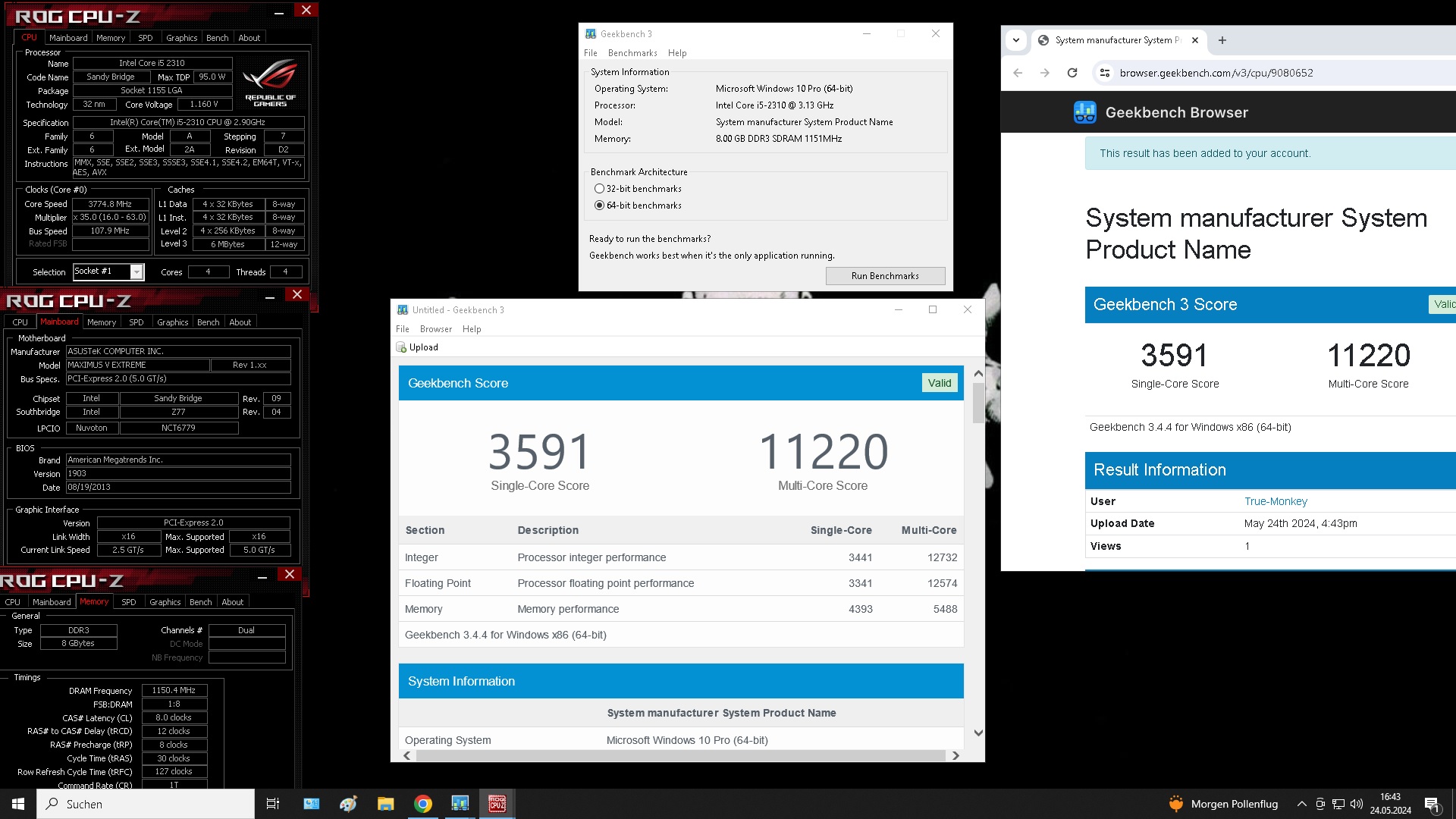Open File menu in Untitled Geekbench window
Screen dimensions: 1456x819
[x=403, y=329]
